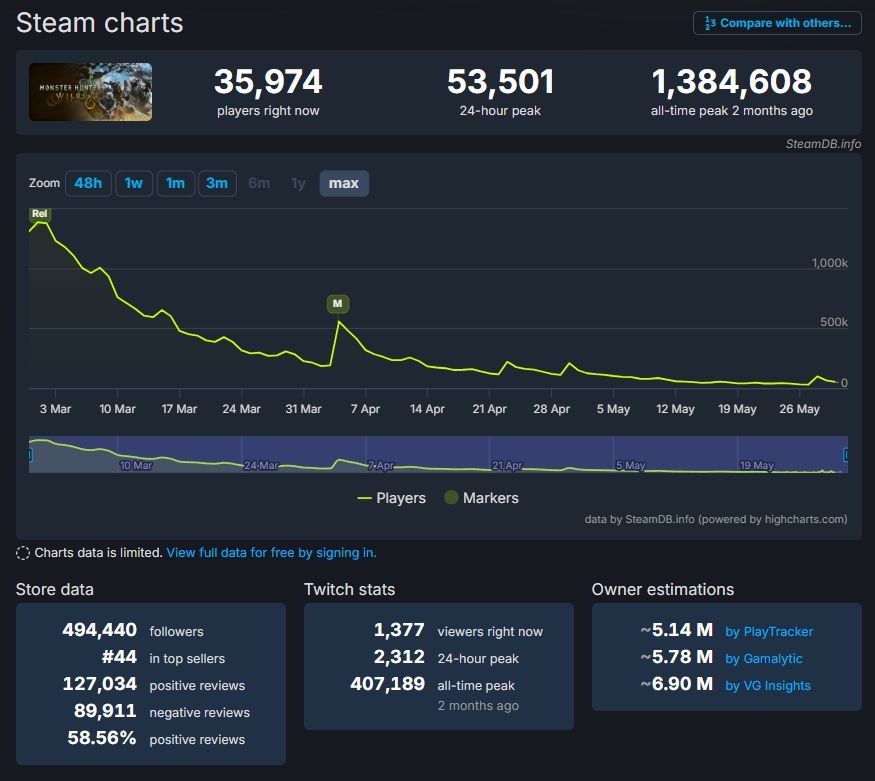Set chart zoom to 48h
875x781 pixels.
[x=88, y=184]
